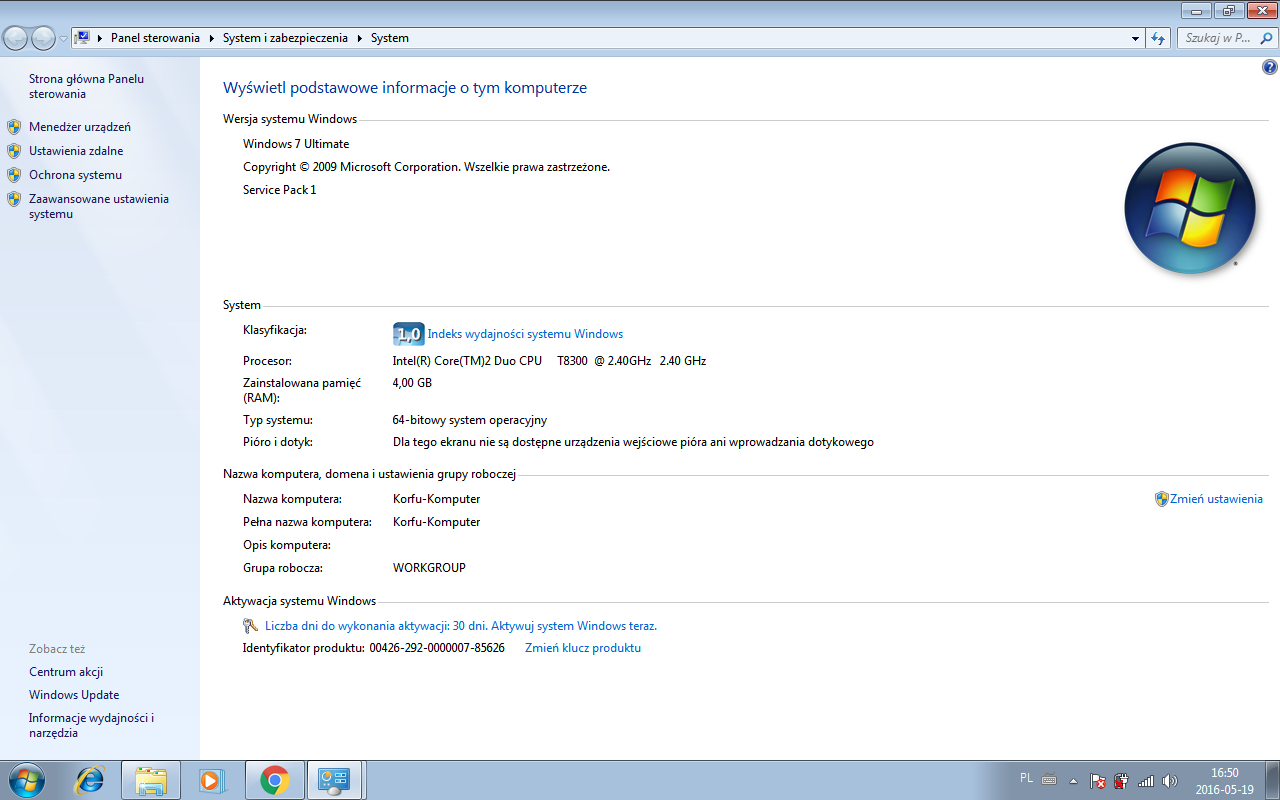Open the Help question mark icon
Screen dimensions: 1280x800
[1268, 65]
